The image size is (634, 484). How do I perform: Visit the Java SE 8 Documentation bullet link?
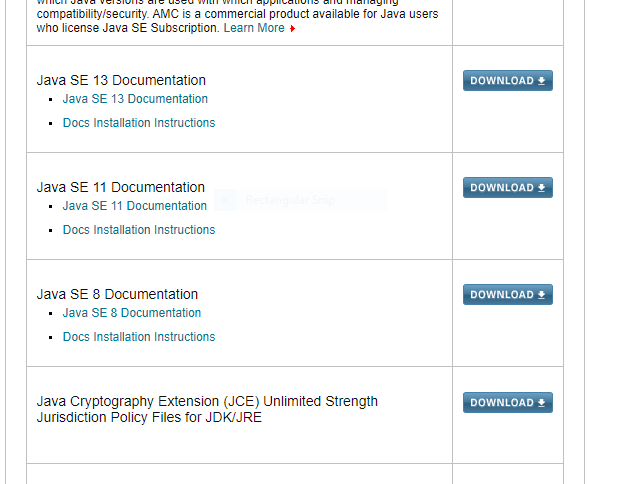click(x=131, y=313)
